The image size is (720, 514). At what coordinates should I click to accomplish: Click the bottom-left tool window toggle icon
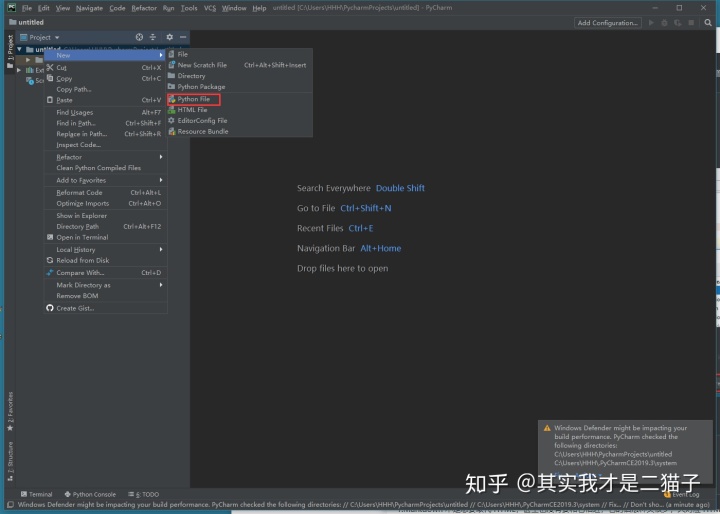(x=10, y=504)
